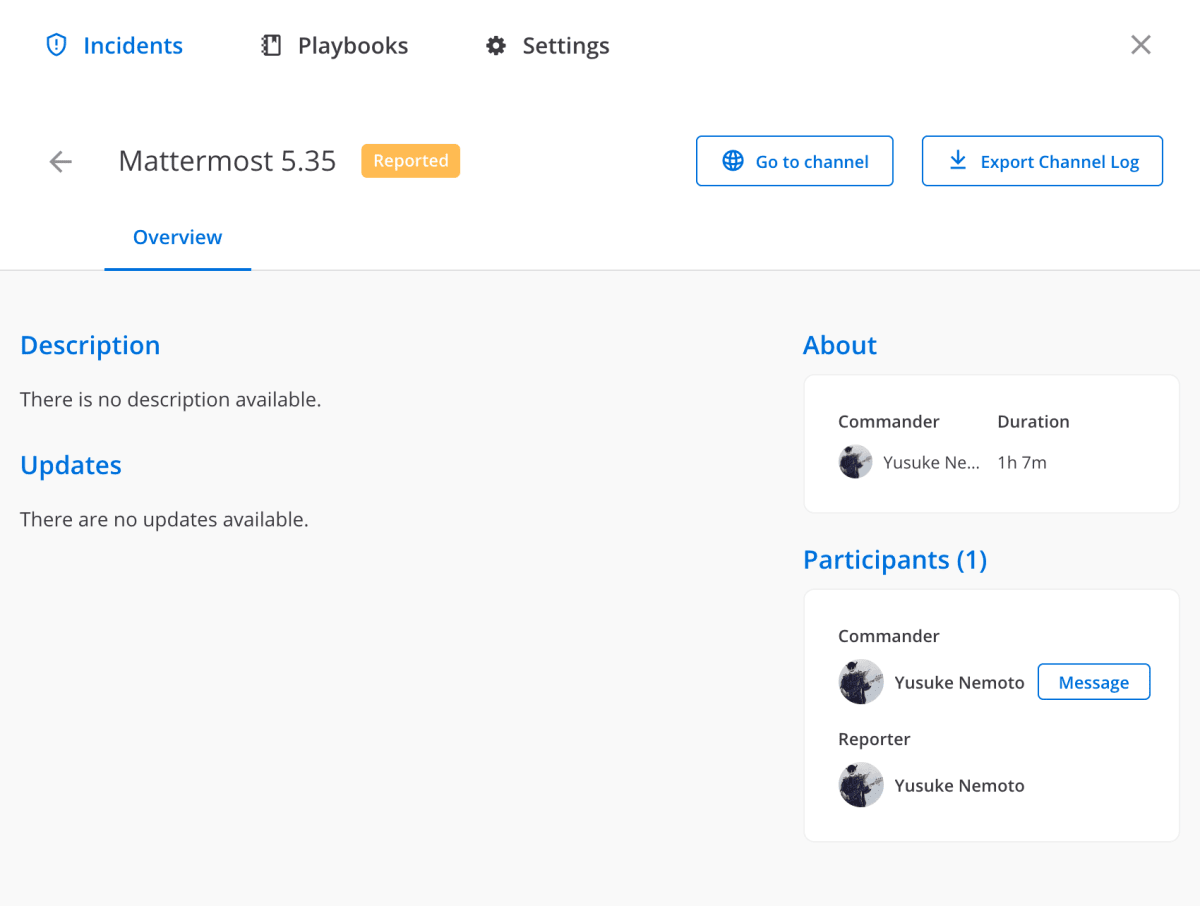Click Yusuke Nemoto name under Reporter
The image size is (1200, 906).
(960, 786)
